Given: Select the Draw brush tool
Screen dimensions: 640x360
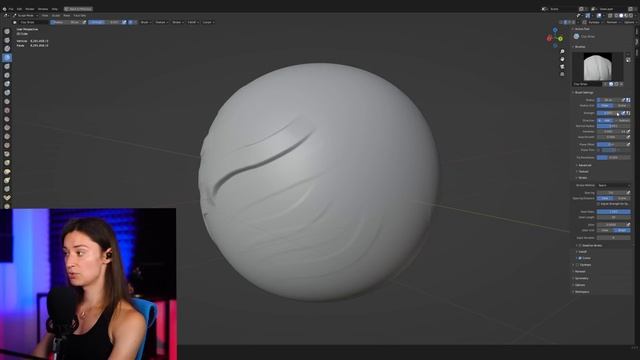Looking at the screenshot, I should (x=7, y=31).
